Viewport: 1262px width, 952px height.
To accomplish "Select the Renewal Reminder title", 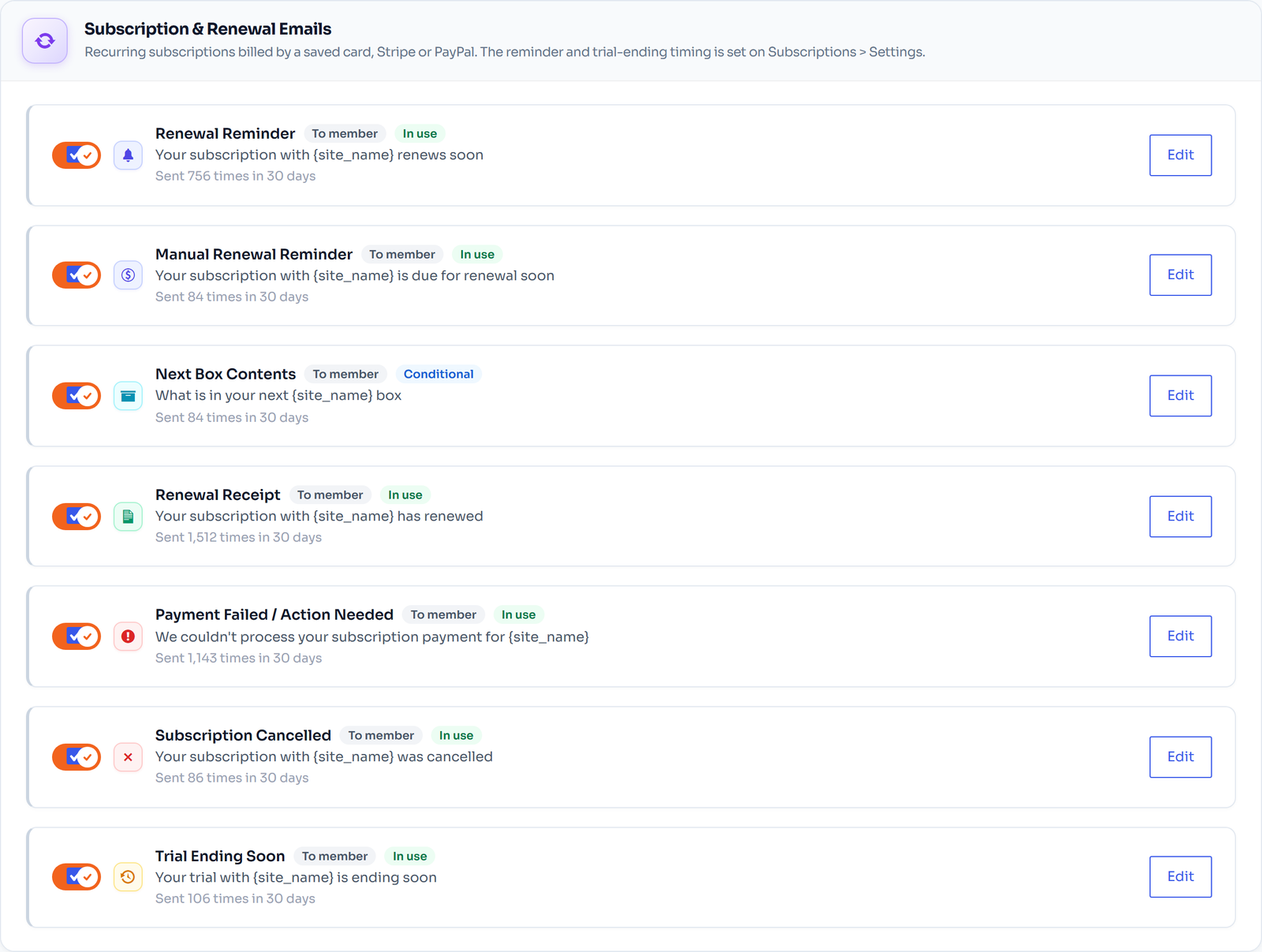I will (225, 133).
